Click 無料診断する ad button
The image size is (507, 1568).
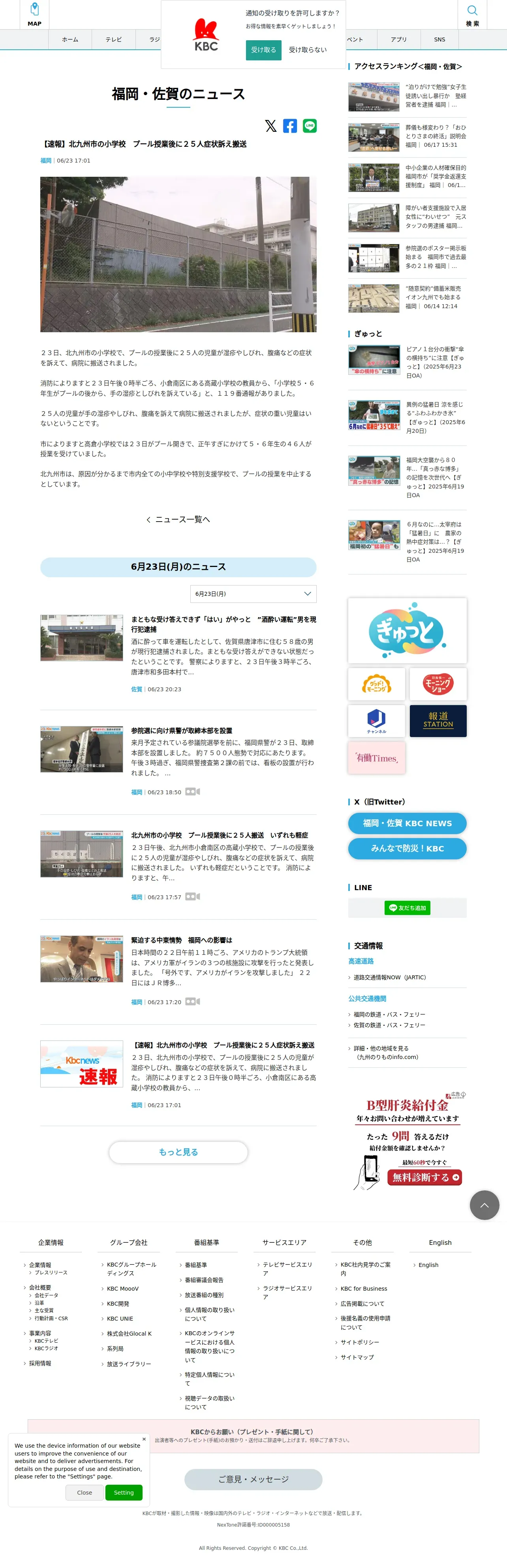(x=425, y=1177)
